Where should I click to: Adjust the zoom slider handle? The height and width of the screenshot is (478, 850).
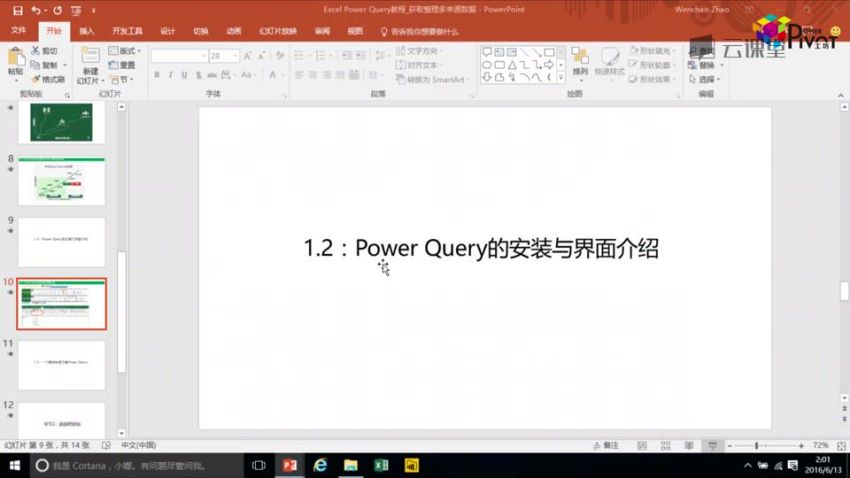[x=757, y=445]
